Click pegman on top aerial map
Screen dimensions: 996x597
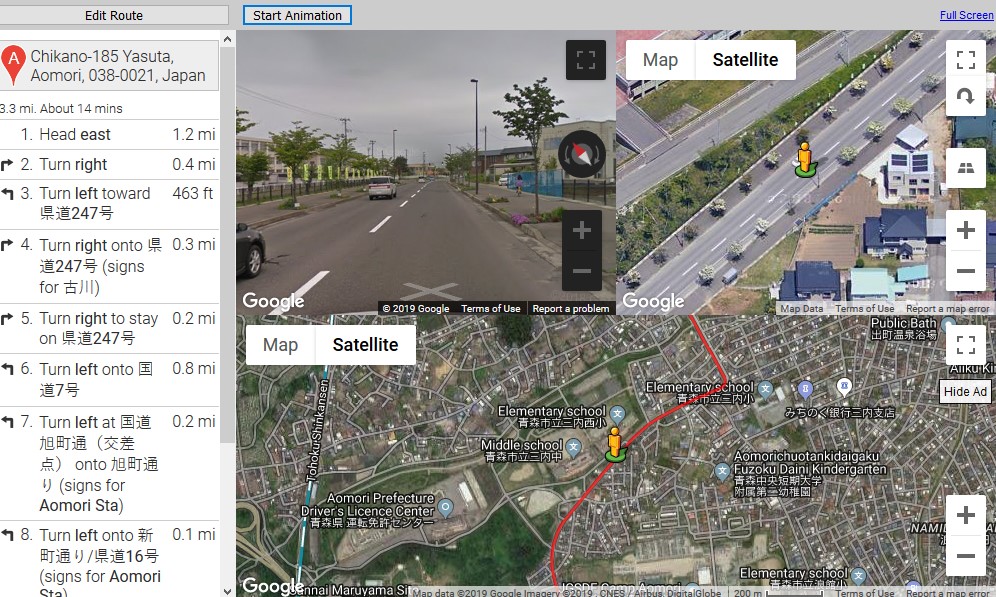tap(805, 159)
